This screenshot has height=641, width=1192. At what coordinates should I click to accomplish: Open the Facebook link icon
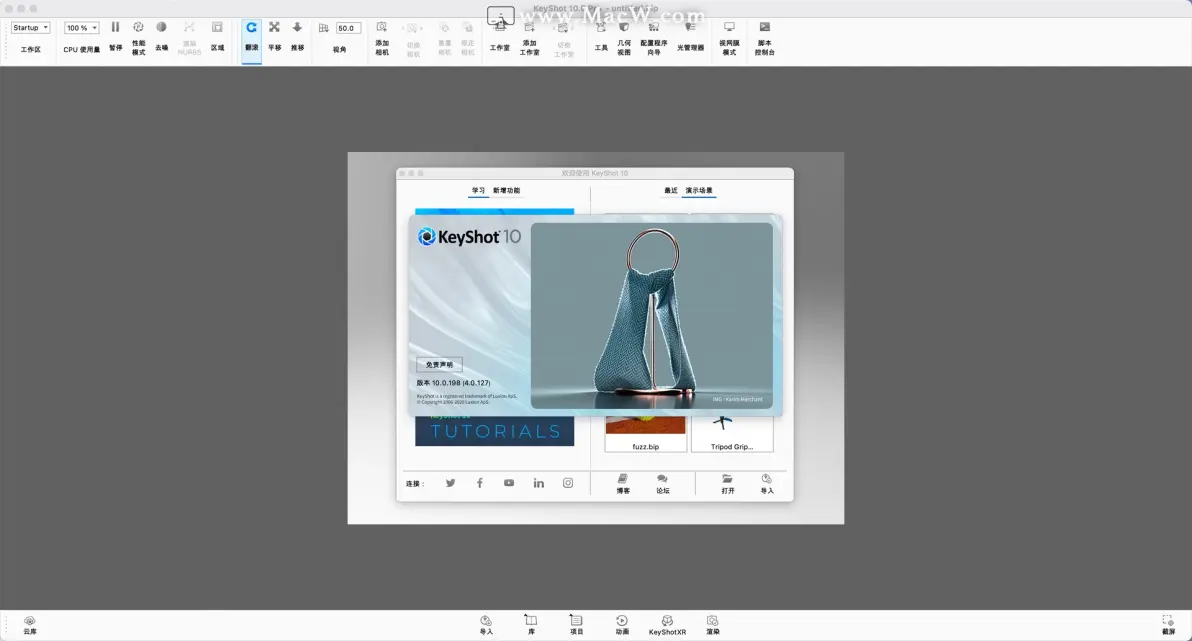[480, 483]
